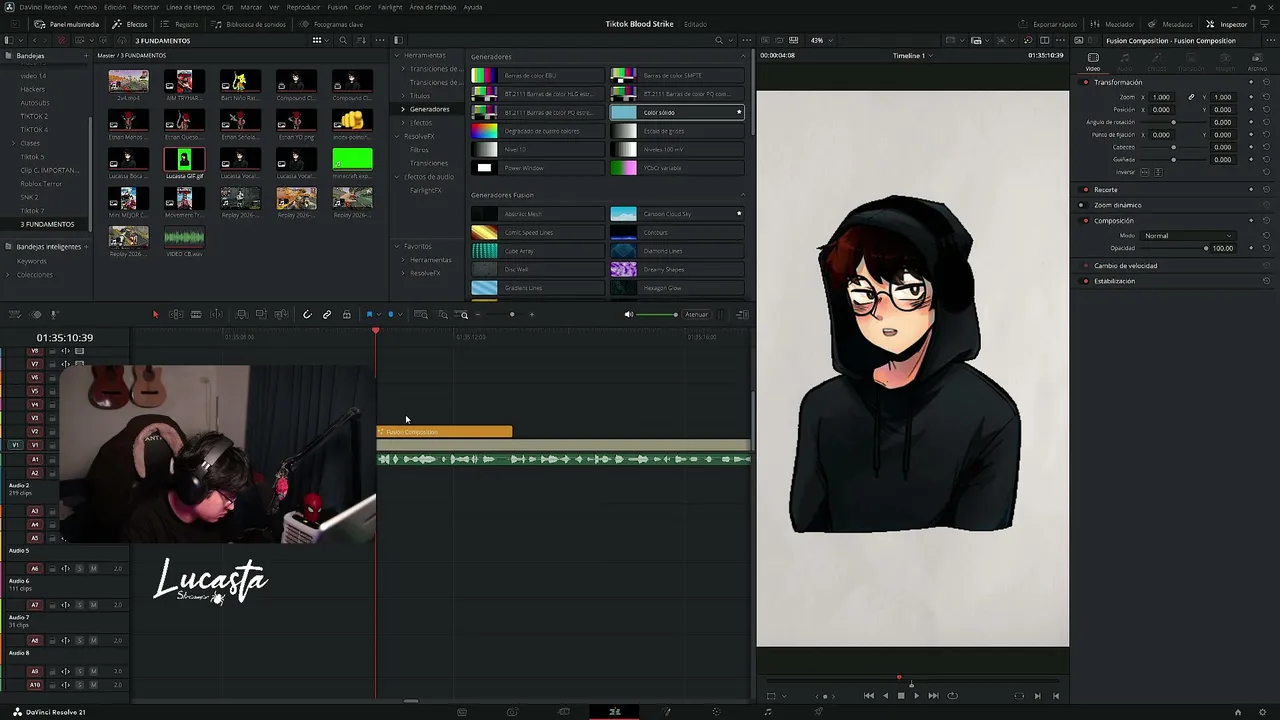Viewport: 1280px width, 720px height.
Task: Expand the Títulos category
Action: 403,96
